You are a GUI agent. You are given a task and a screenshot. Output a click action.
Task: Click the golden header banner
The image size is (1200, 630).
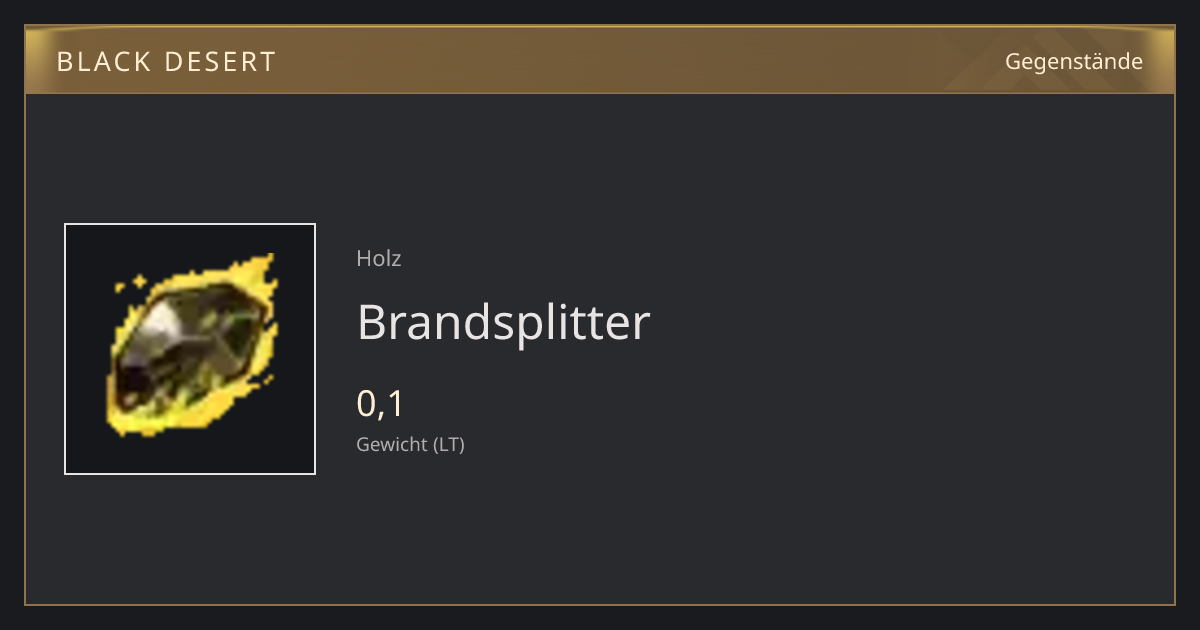click(600, 61)
